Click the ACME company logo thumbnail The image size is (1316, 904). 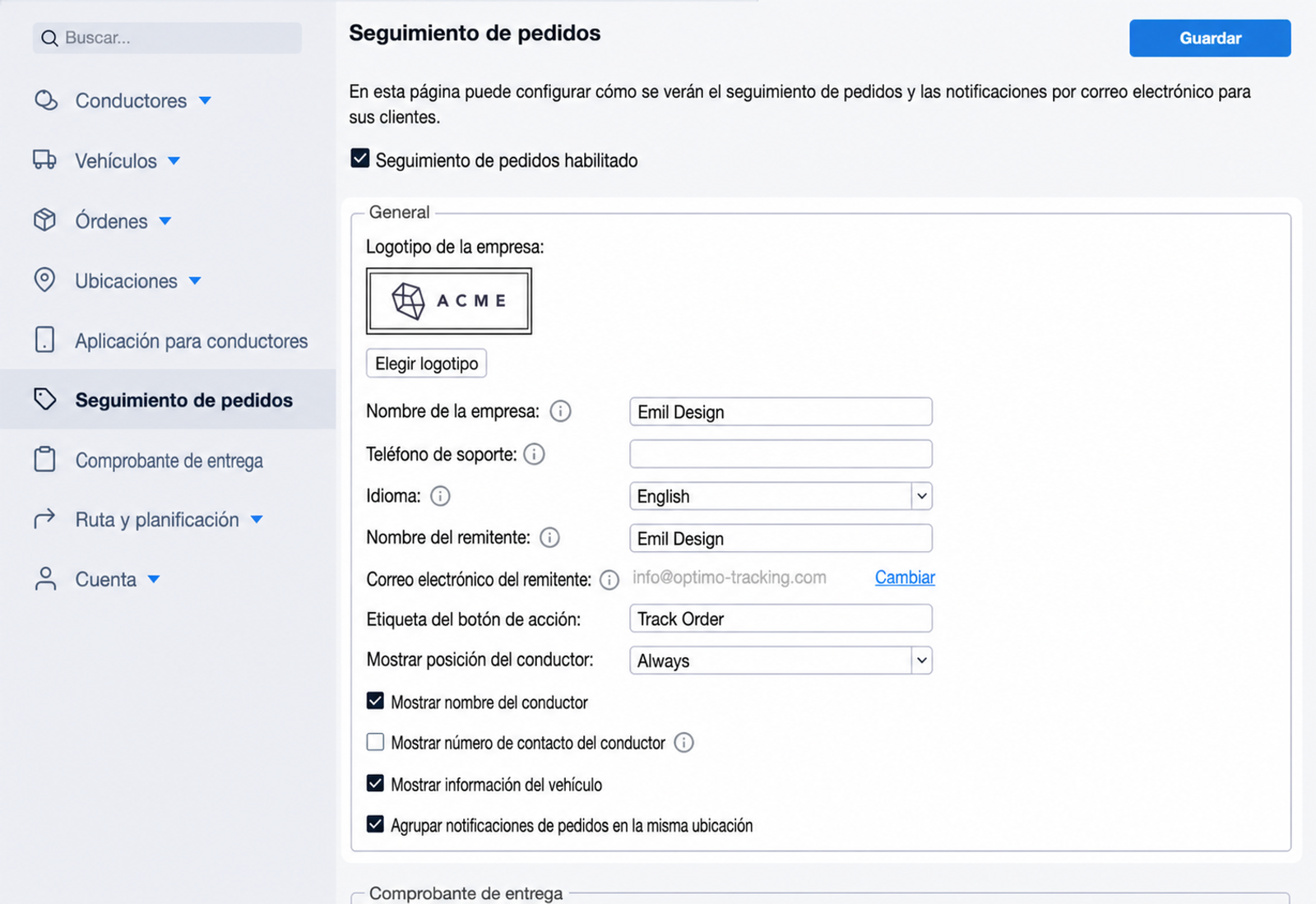pos(449,301)
